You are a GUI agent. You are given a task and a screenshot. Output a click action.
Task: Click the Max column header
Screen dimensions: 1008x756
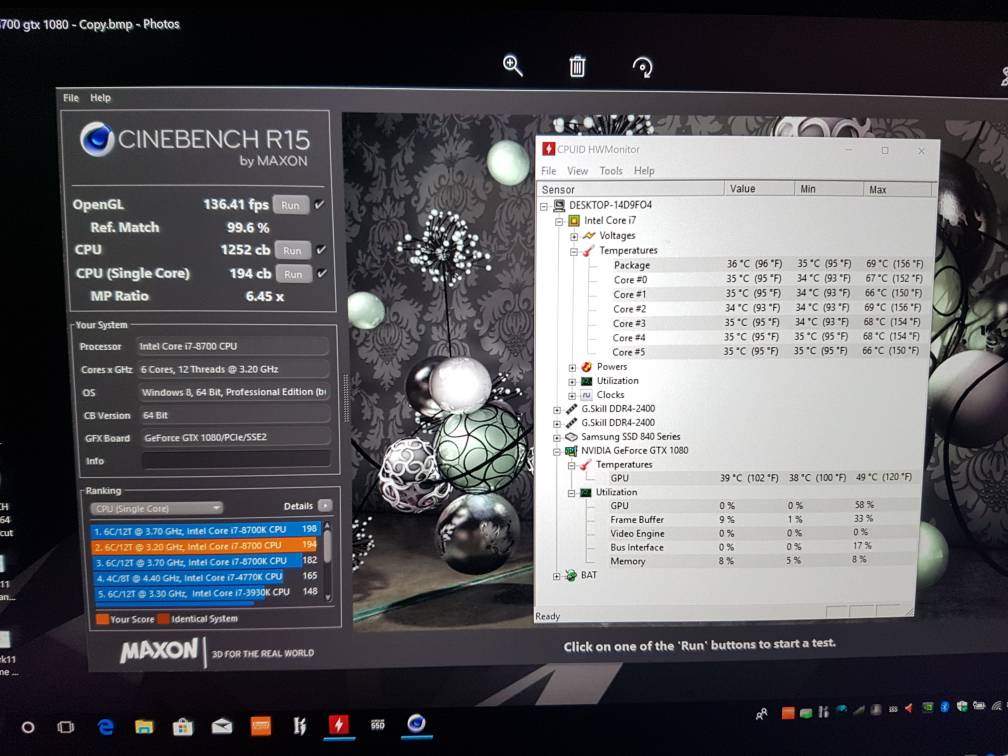pyautogui.click(x=897, y=190)
